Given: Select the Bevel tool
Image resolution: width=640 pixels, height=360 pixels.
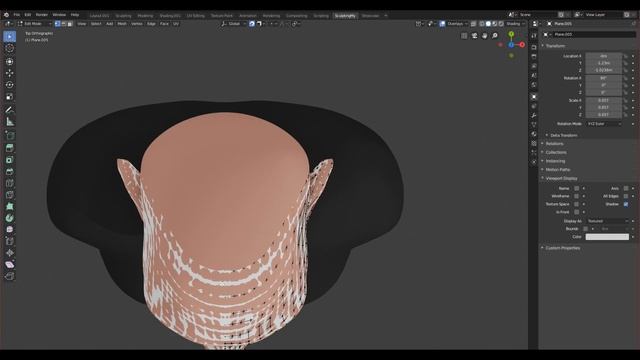Looking at the screenshot, I should tap(10, 171).
